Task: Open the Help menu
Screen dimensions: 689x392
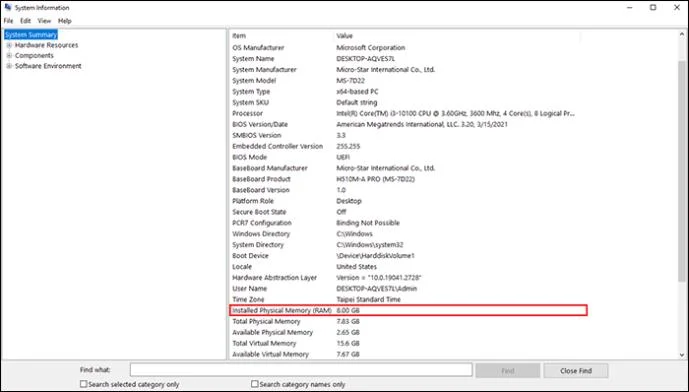Action: (x=65, y=21)
